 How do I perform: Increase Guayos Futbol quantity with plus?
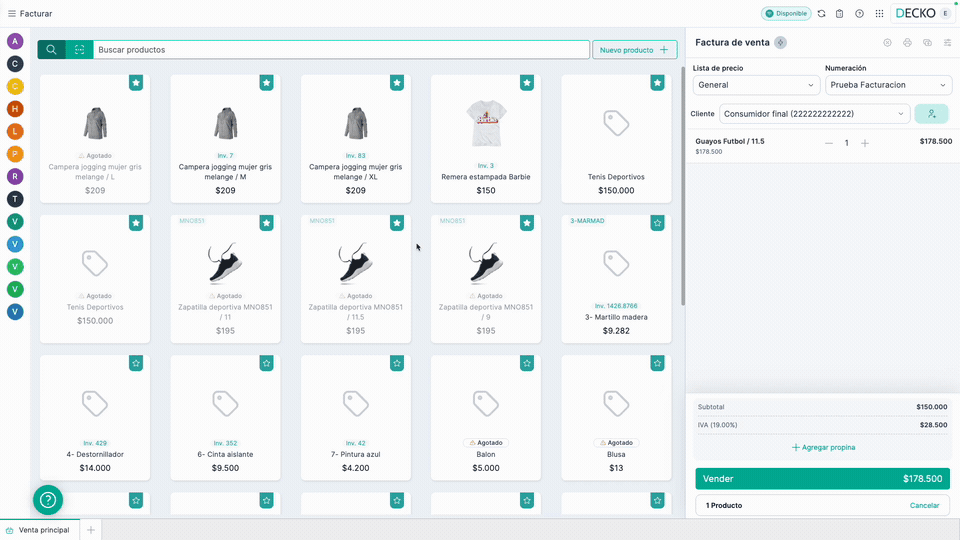[865, 143]
